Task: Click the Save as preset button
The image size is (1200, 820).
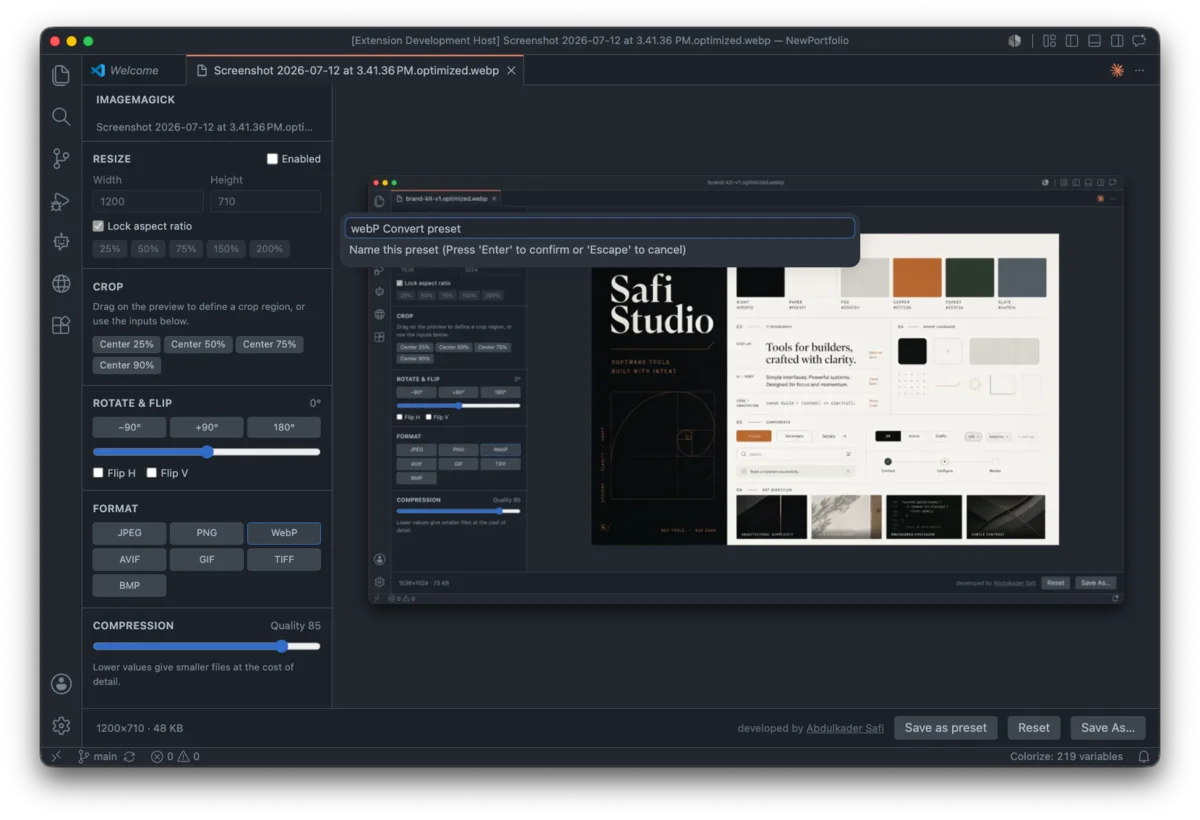Action: click(946, 728)
